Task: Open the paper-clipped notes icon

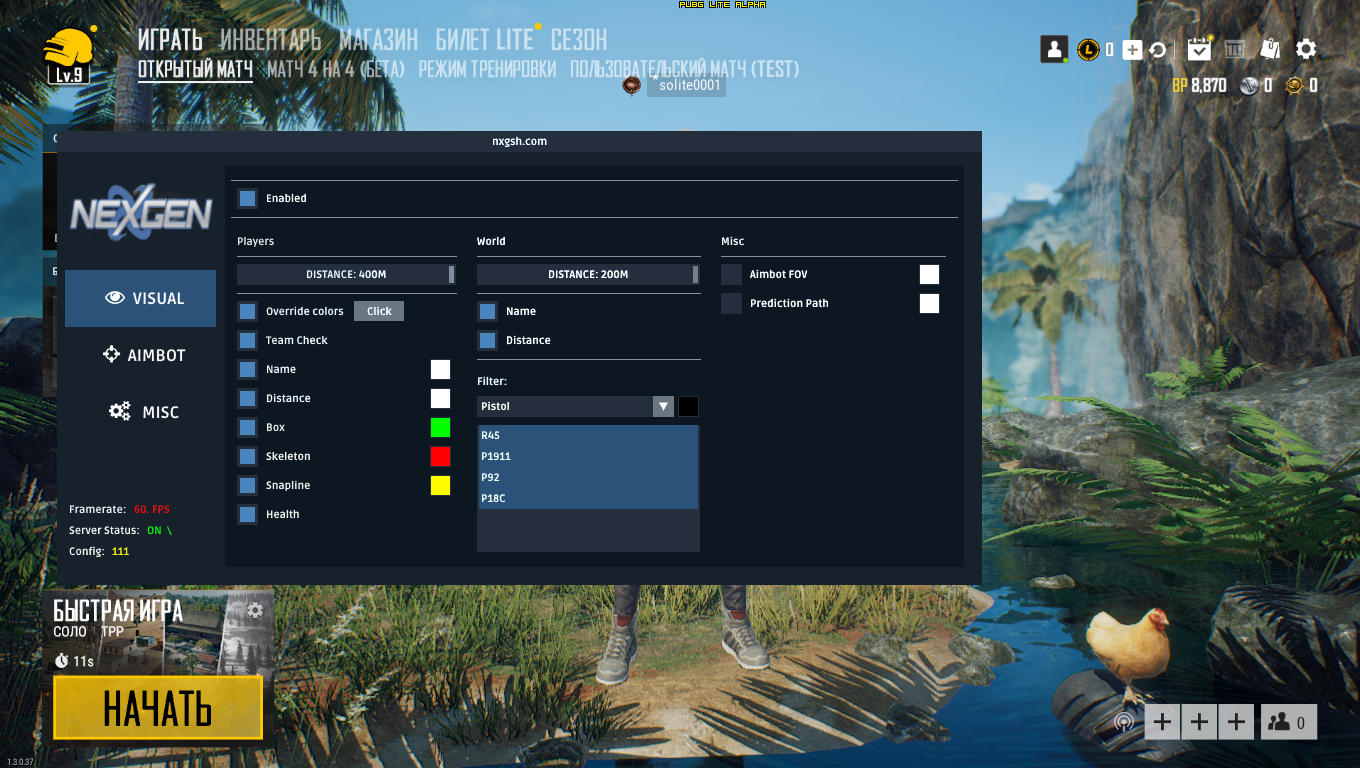Action: pos(1270,49)
